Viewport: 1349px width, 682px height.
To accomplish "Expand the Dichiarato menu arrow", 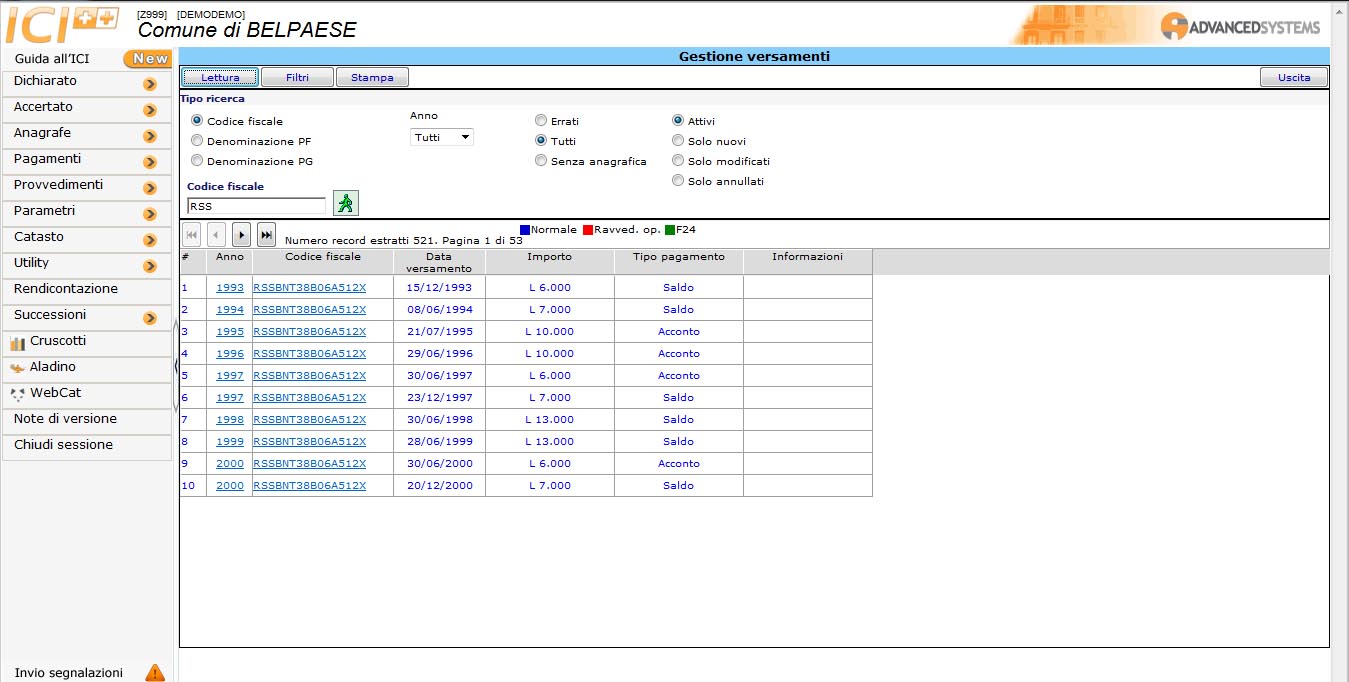I will pos(150,84).
